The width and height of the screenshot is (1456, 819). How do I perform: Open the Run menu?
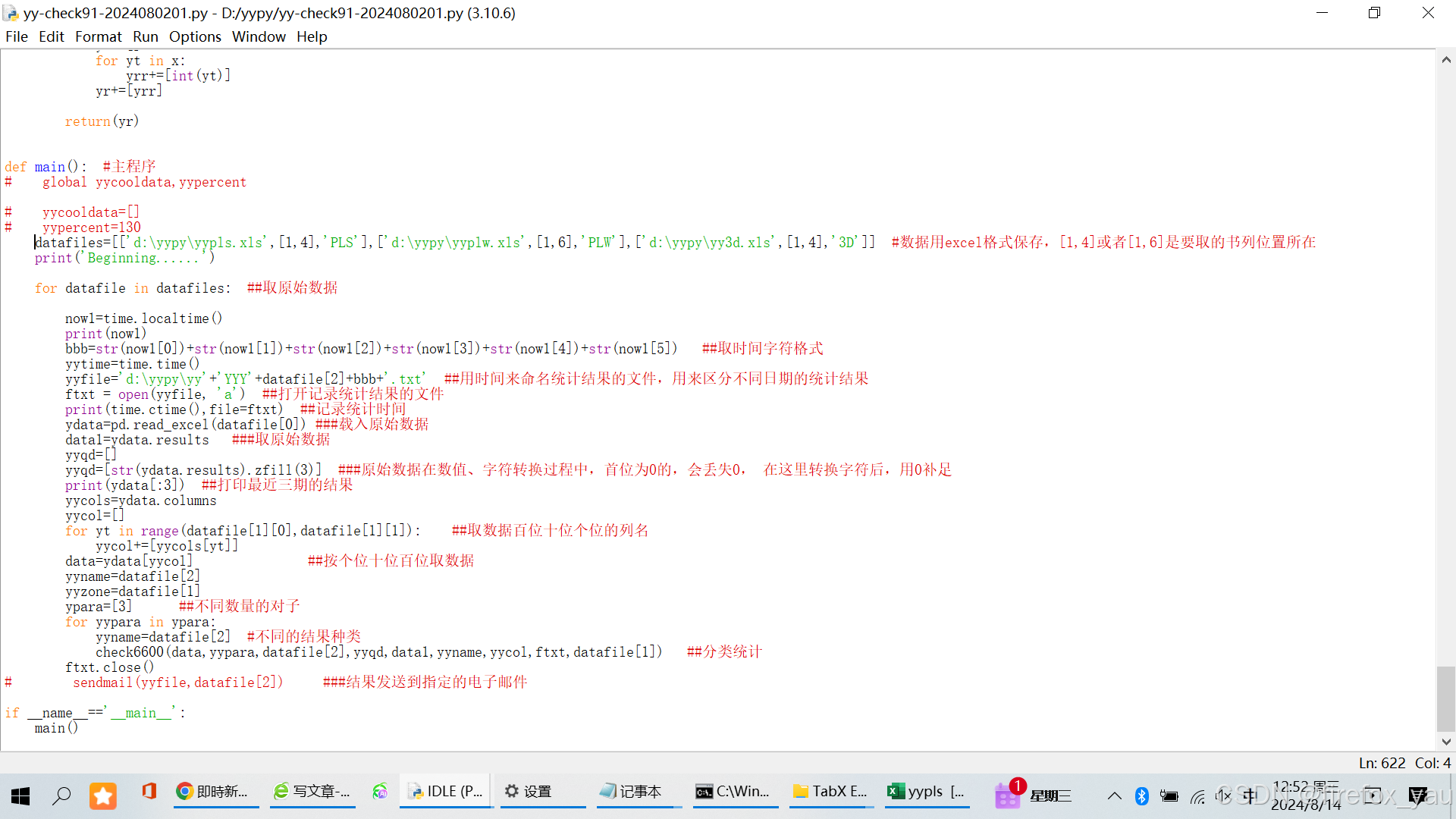(145, 36)
